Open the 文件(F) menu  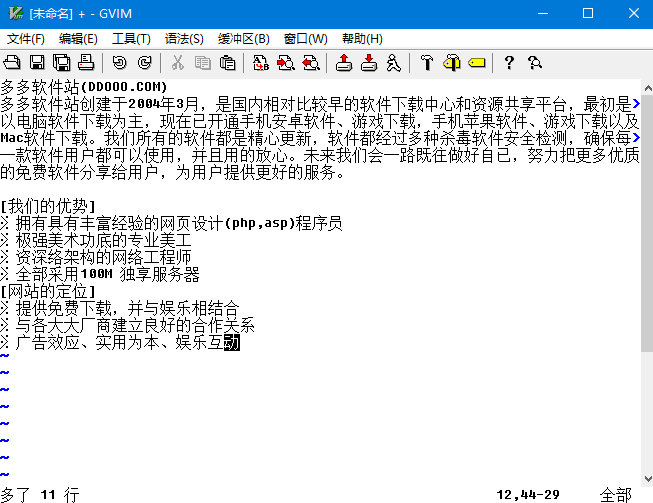[26, 39]
